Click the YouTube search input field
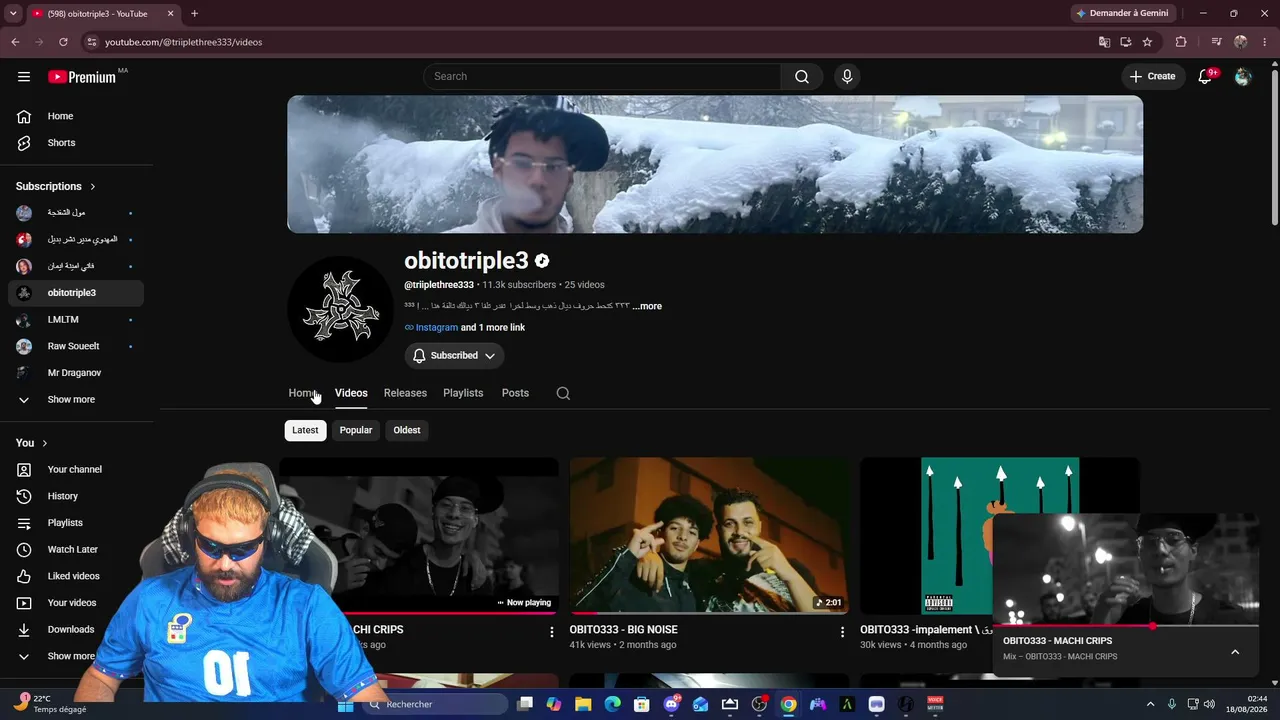Image resolution: width=1280 pixels, height=720 pixels. coord(602,77)
